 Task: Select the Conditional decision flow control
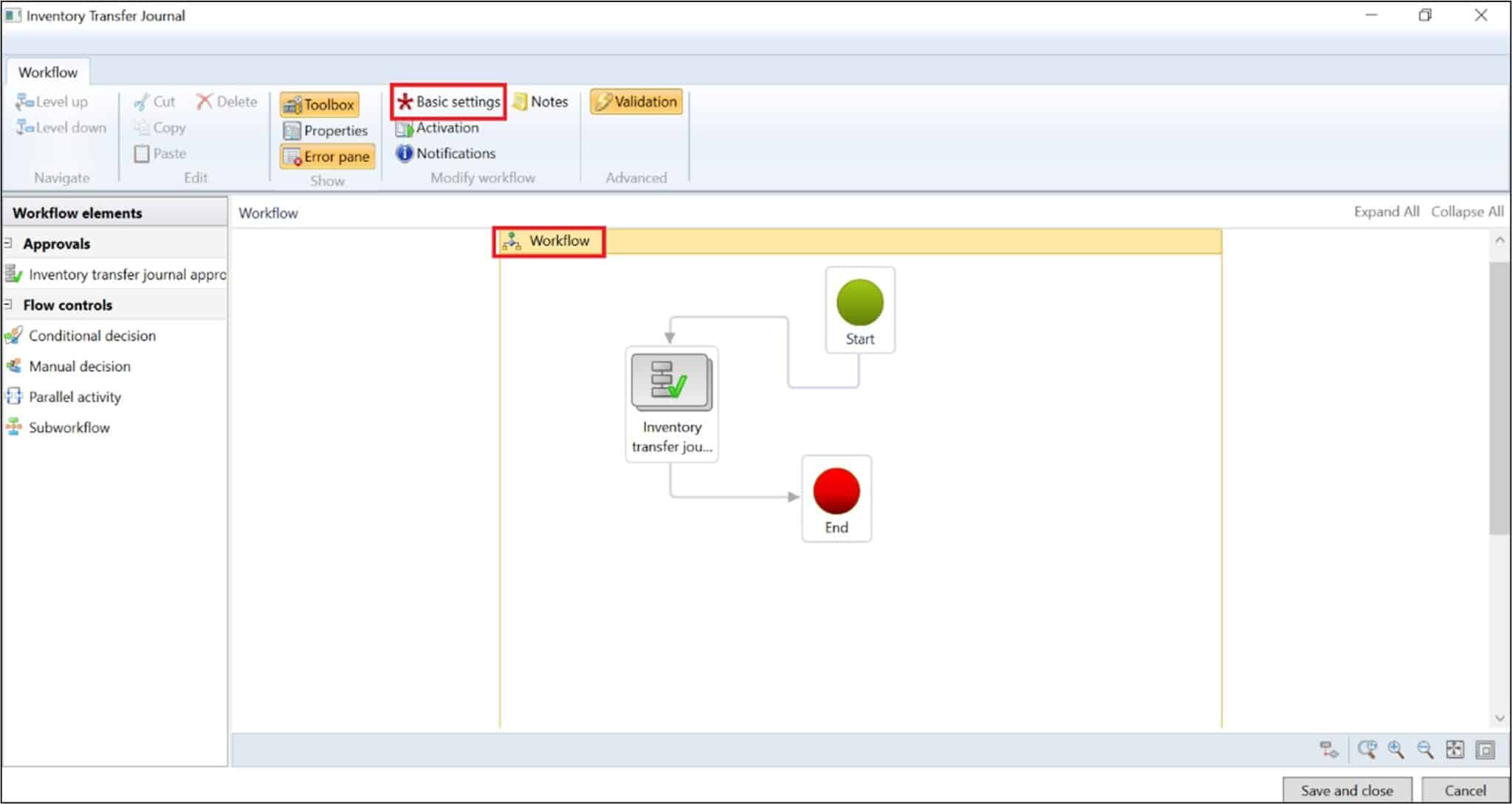point(92,335)
